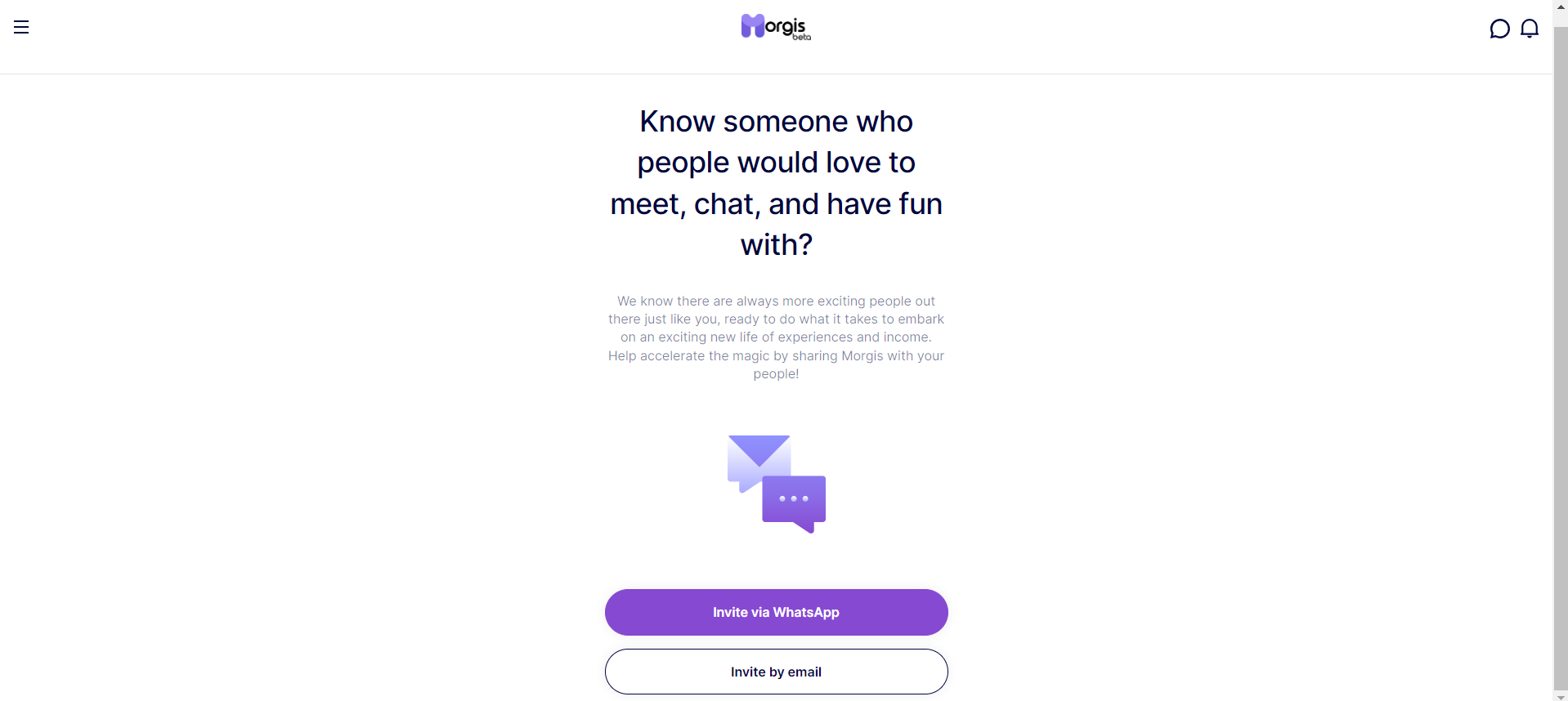Open the notifications bell
The width and height of the screenshot is (1568, 701).
[1530, 29]
